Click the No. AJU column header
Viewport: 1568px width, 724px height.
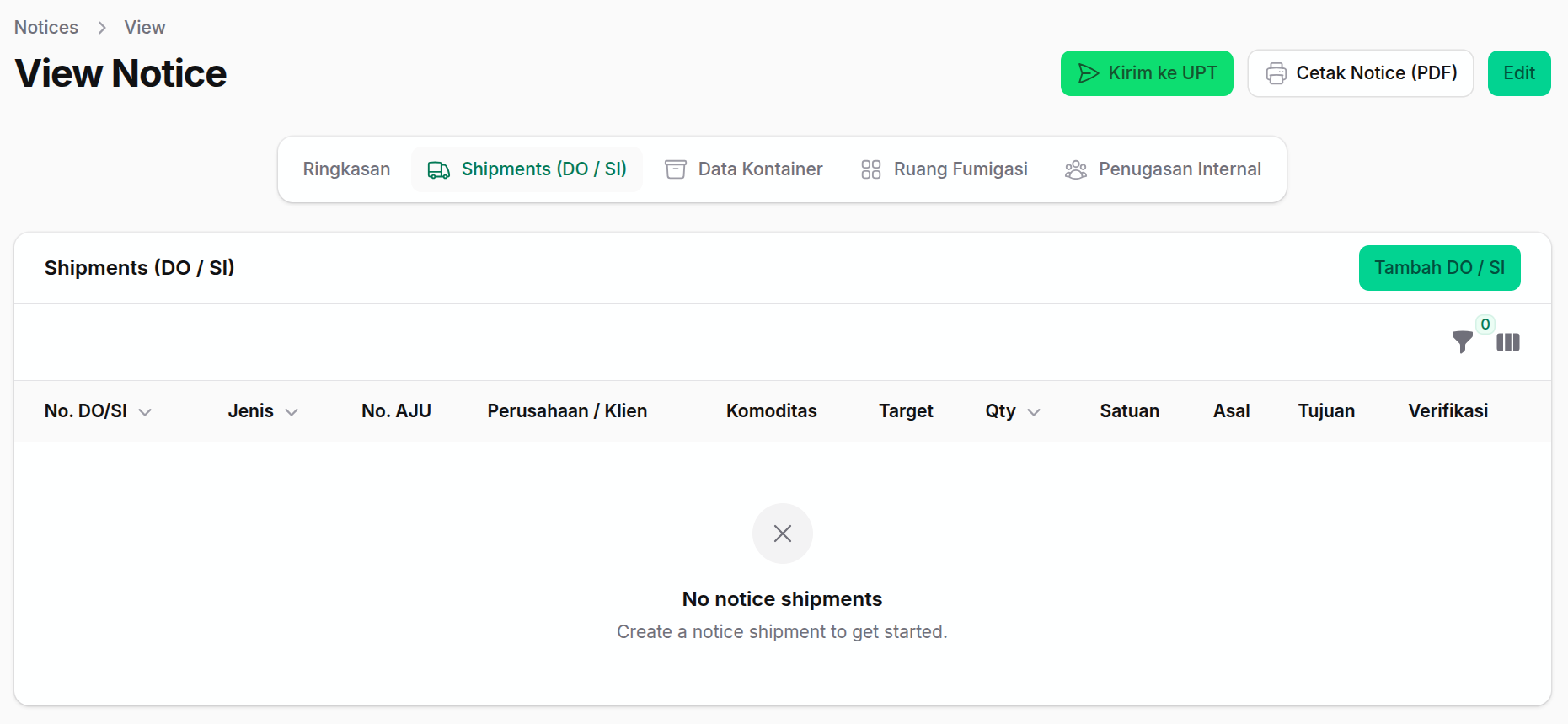(x=396, y=411)
